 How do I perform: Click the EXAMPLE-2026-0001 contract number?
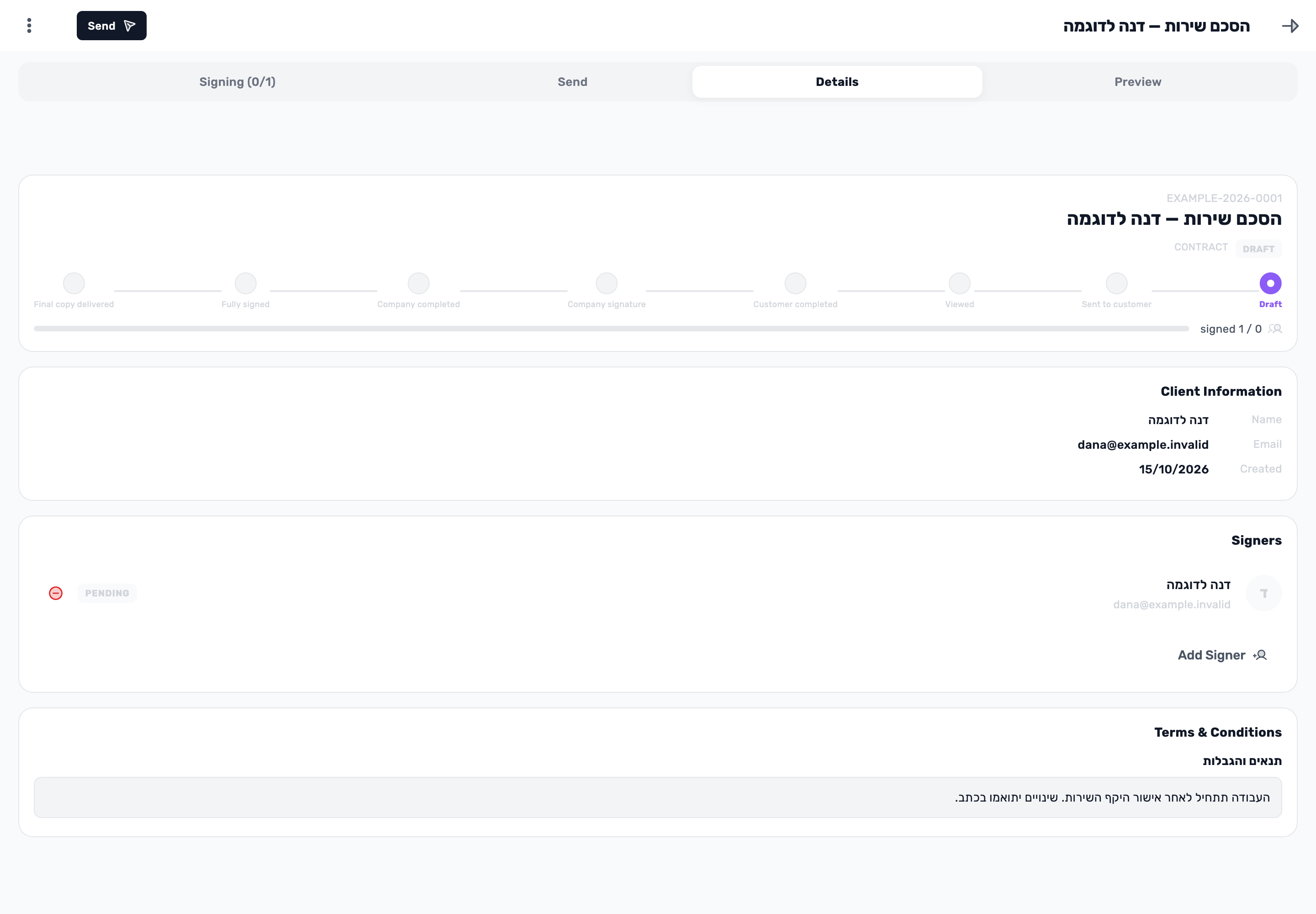tap(1224, 198)
